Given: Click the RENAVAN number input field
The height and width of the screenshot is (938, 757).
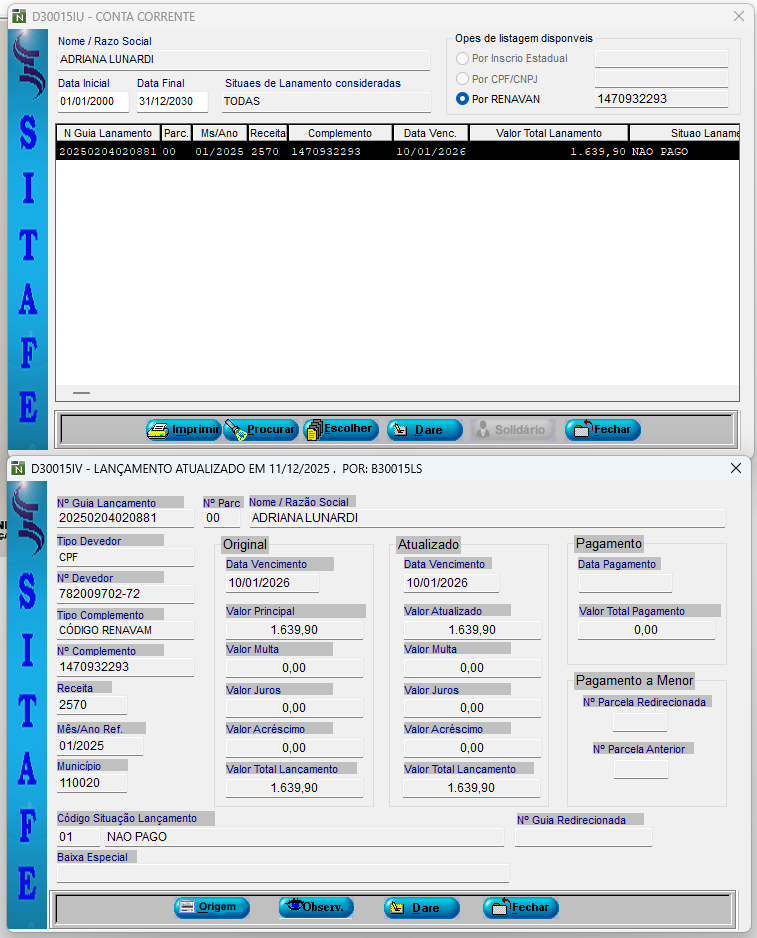Looking at the screenshot, I should (x=660, y=99).
